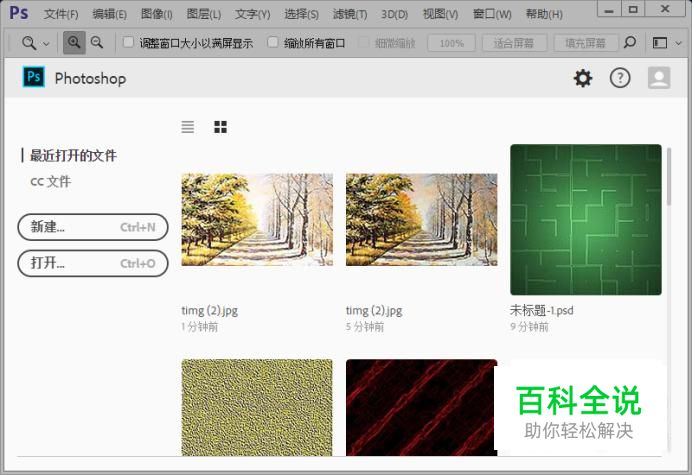Open the 图层(L) menu
Image resolution: width=692 pixels, height=475 pixels.
203,15
